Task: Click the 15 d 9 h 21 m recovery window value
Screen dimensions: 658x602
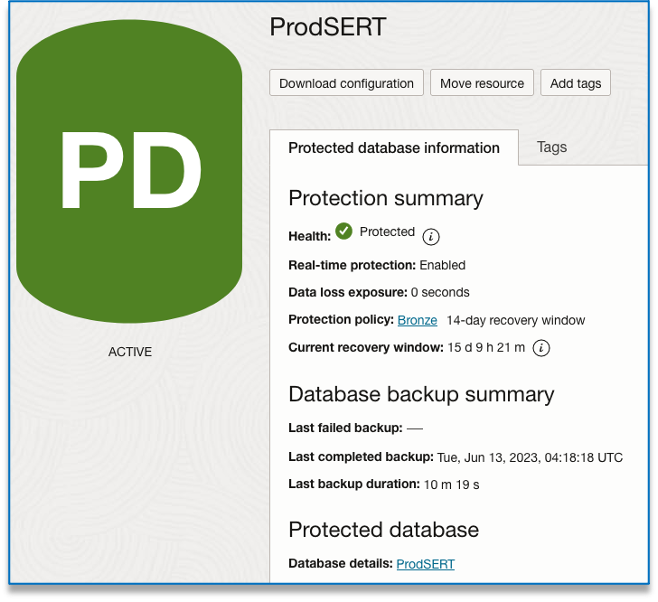Action: tap(485, 348)
